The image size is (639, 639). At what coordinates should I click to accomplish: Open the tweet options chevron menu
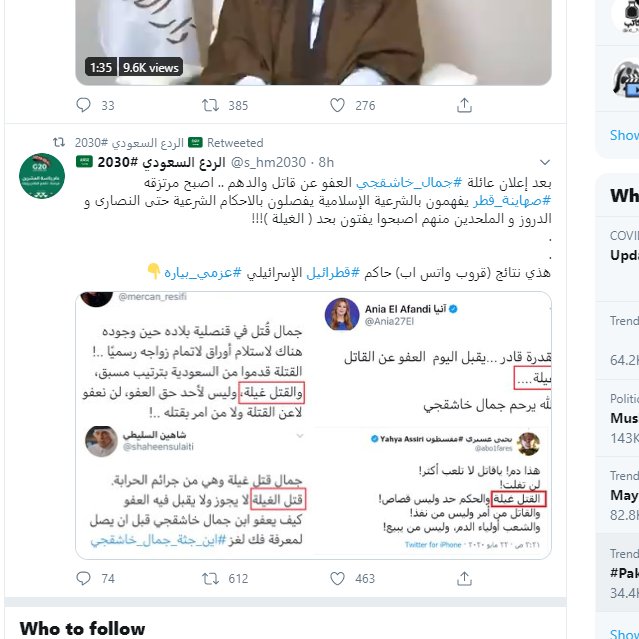pyautogui.click(x=544, y=162)
